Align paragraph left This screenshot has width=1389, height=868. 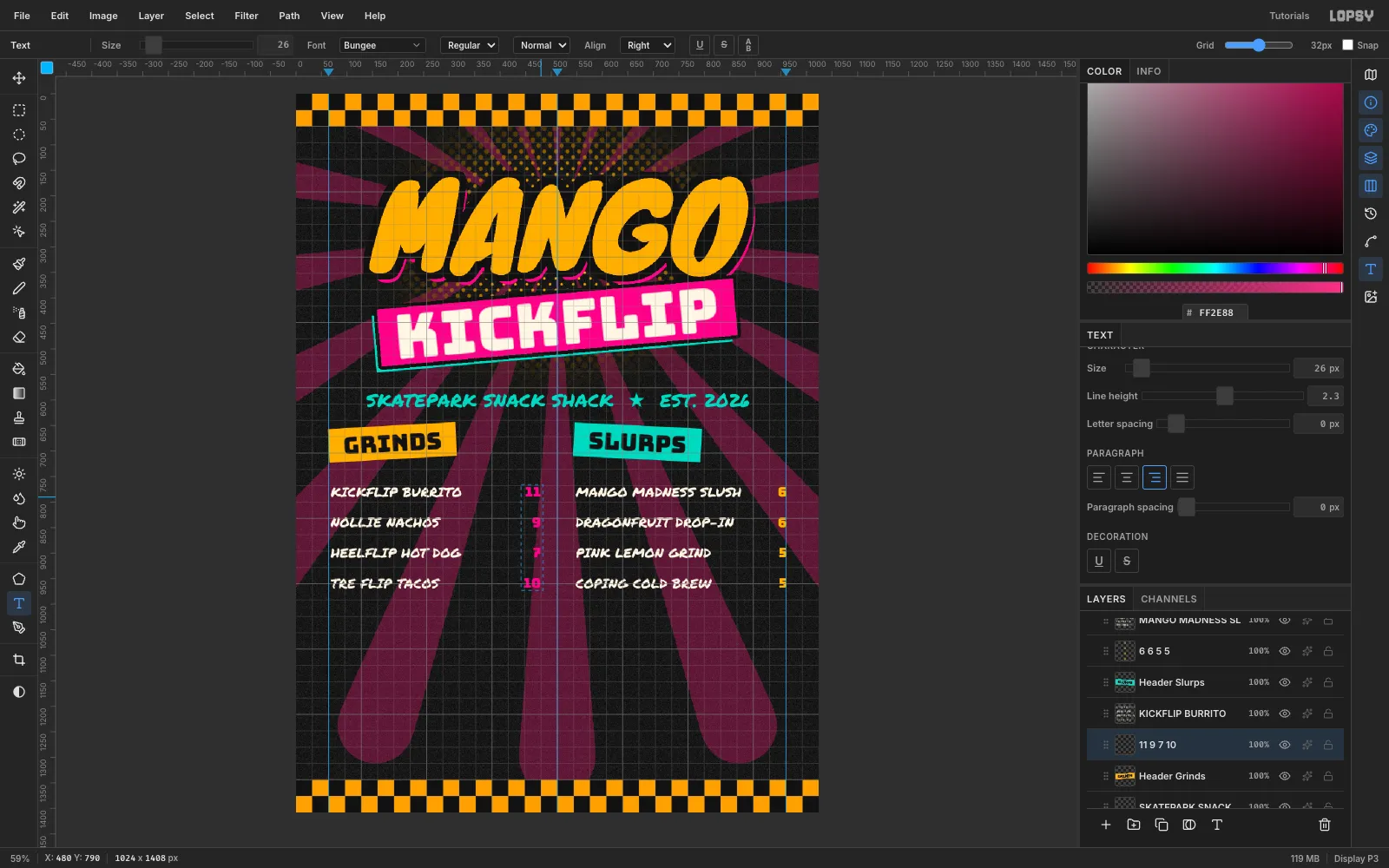pyautogui.click(x=1099, y=477)
